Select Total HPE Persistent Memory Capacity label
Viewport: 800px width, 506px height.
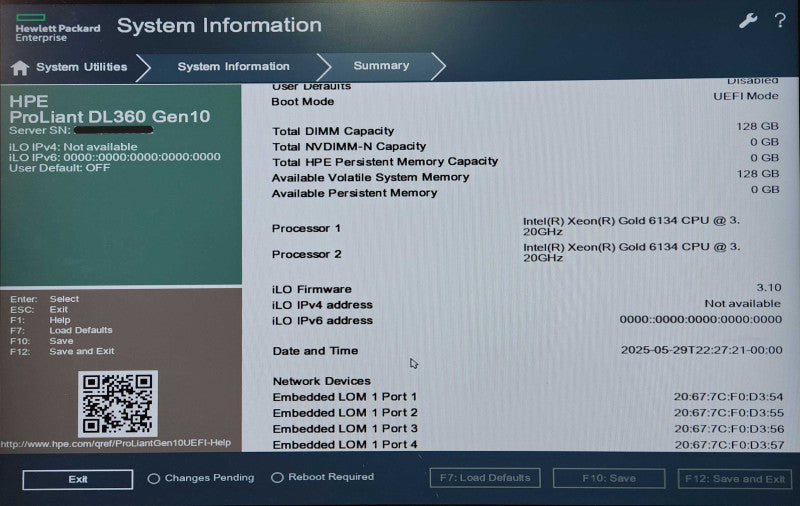[x=385, y=162]
